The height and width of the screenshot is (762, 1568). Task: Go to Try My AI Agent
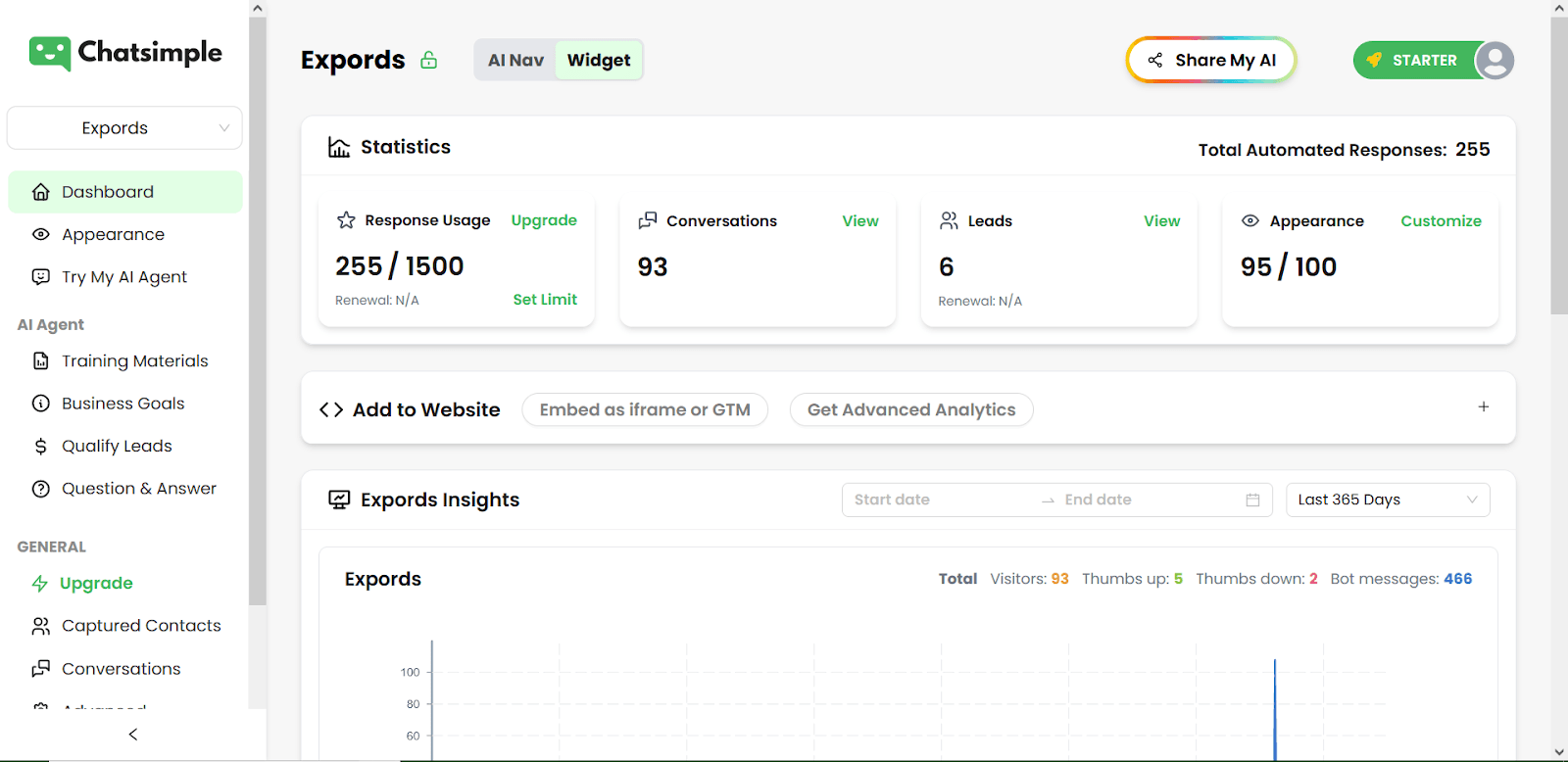(x=125, y=276)
